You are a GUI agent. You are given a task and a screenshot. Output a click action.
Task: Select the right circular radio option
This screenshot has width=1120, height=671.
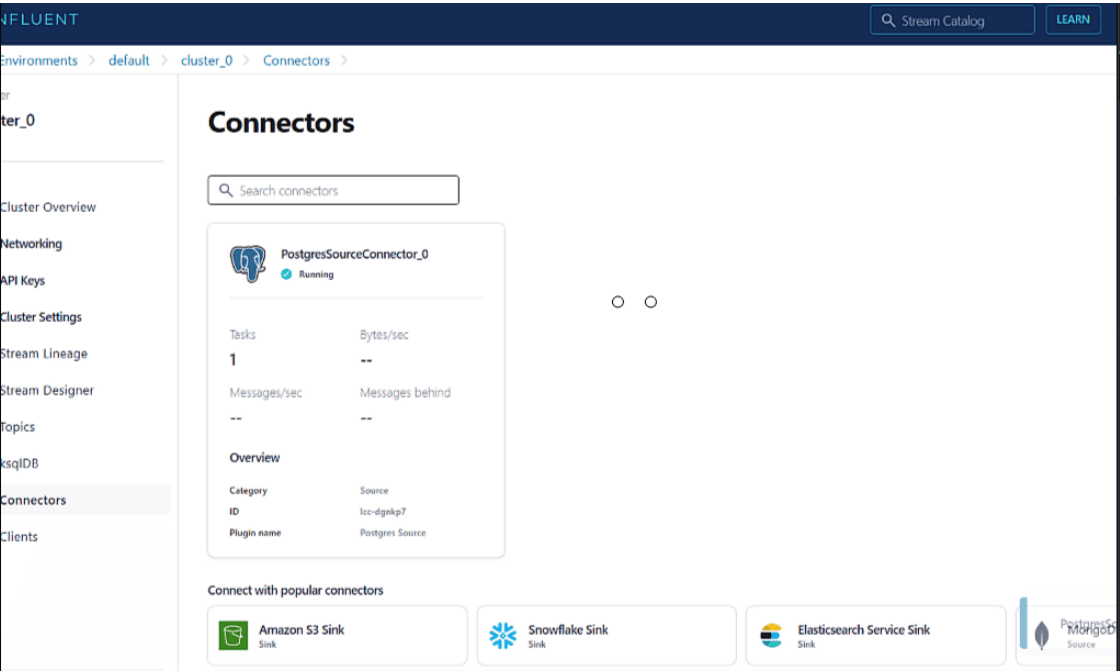click(x=651, y=301)
